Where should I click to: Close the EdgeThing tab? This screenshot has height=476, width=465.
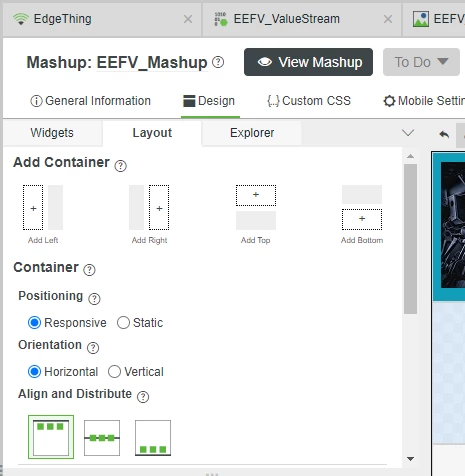click(188, 19)
